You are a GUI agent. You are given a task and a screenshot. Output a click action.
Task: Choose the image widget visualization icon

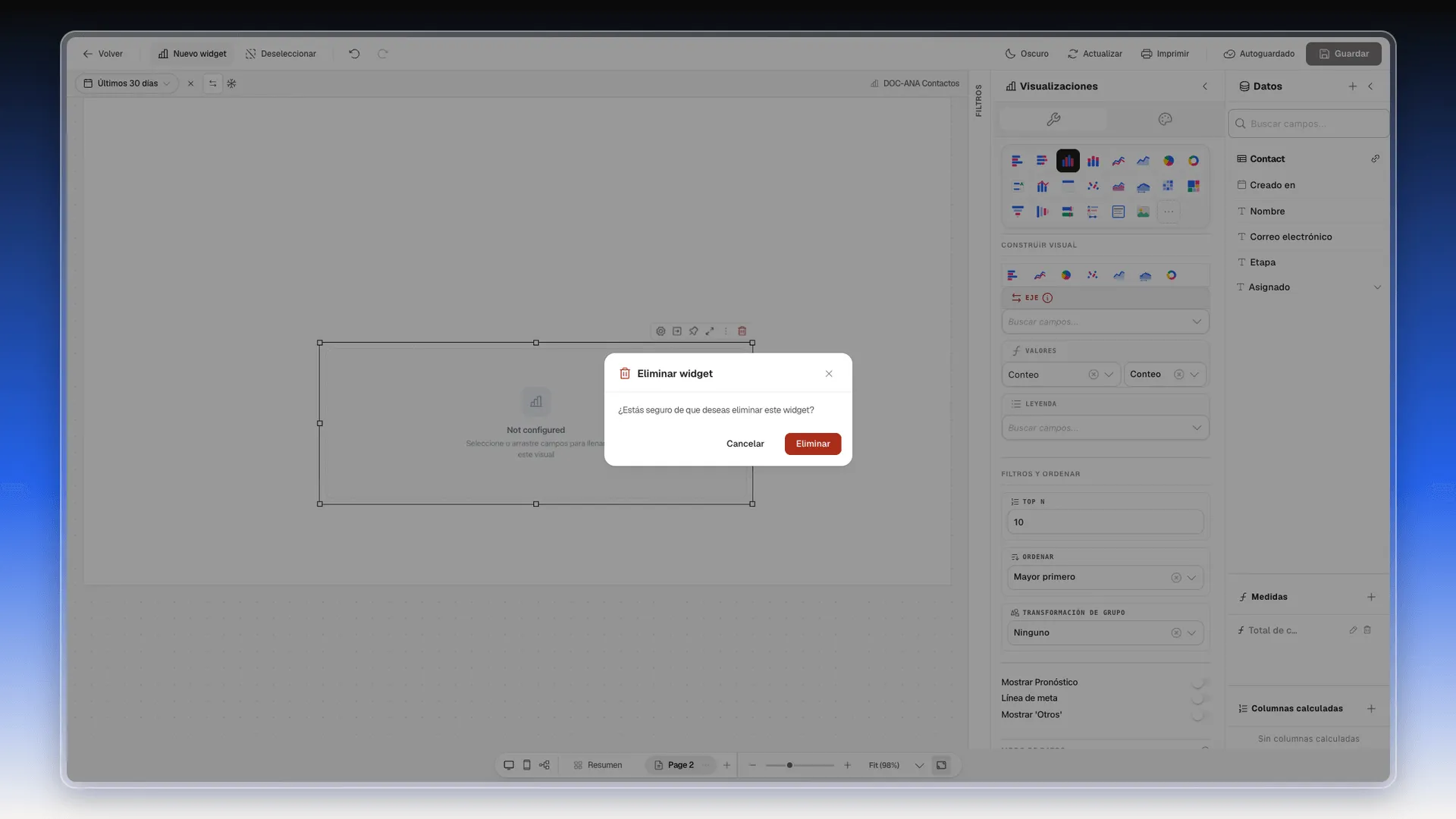1143,212
